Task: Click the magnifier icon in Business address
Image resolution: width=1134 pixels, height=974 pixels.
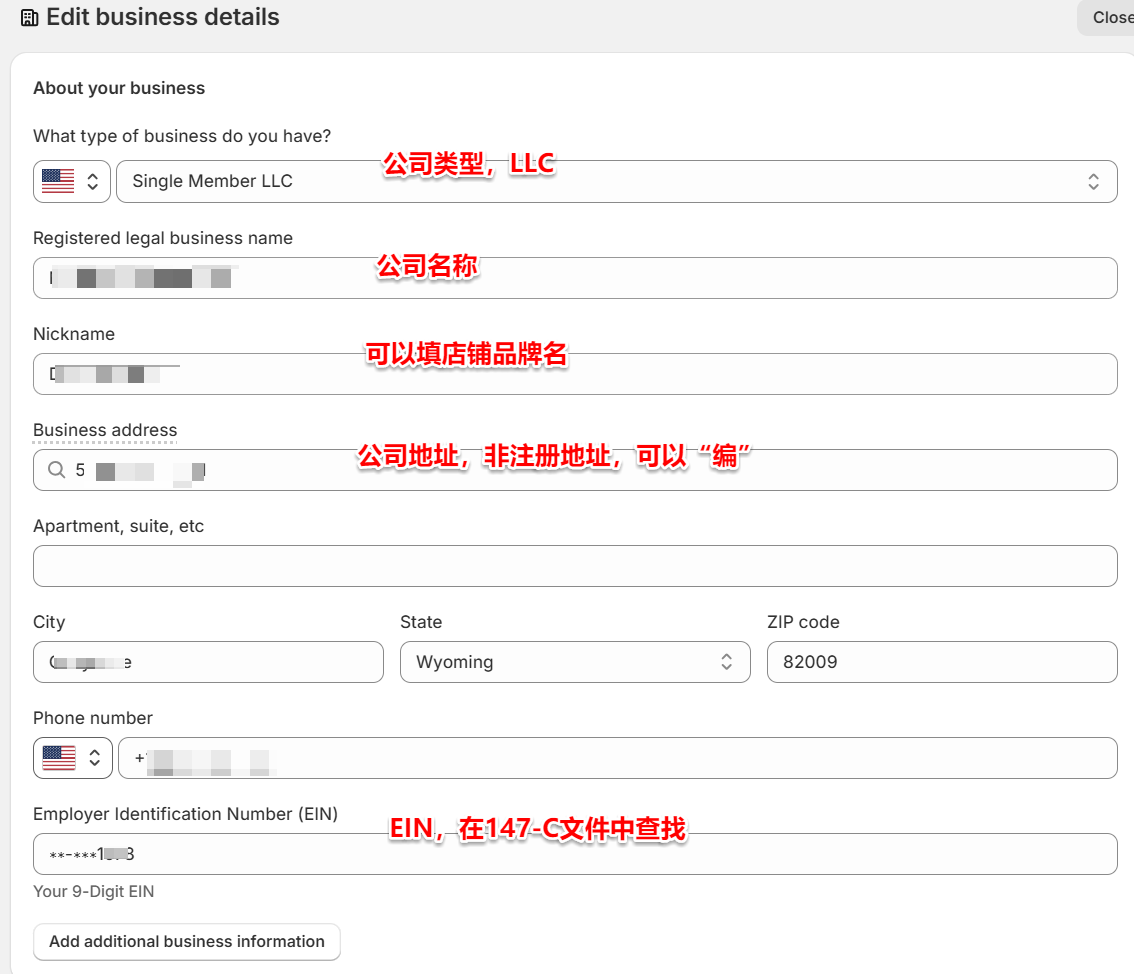Action: (x=56, y=470)
